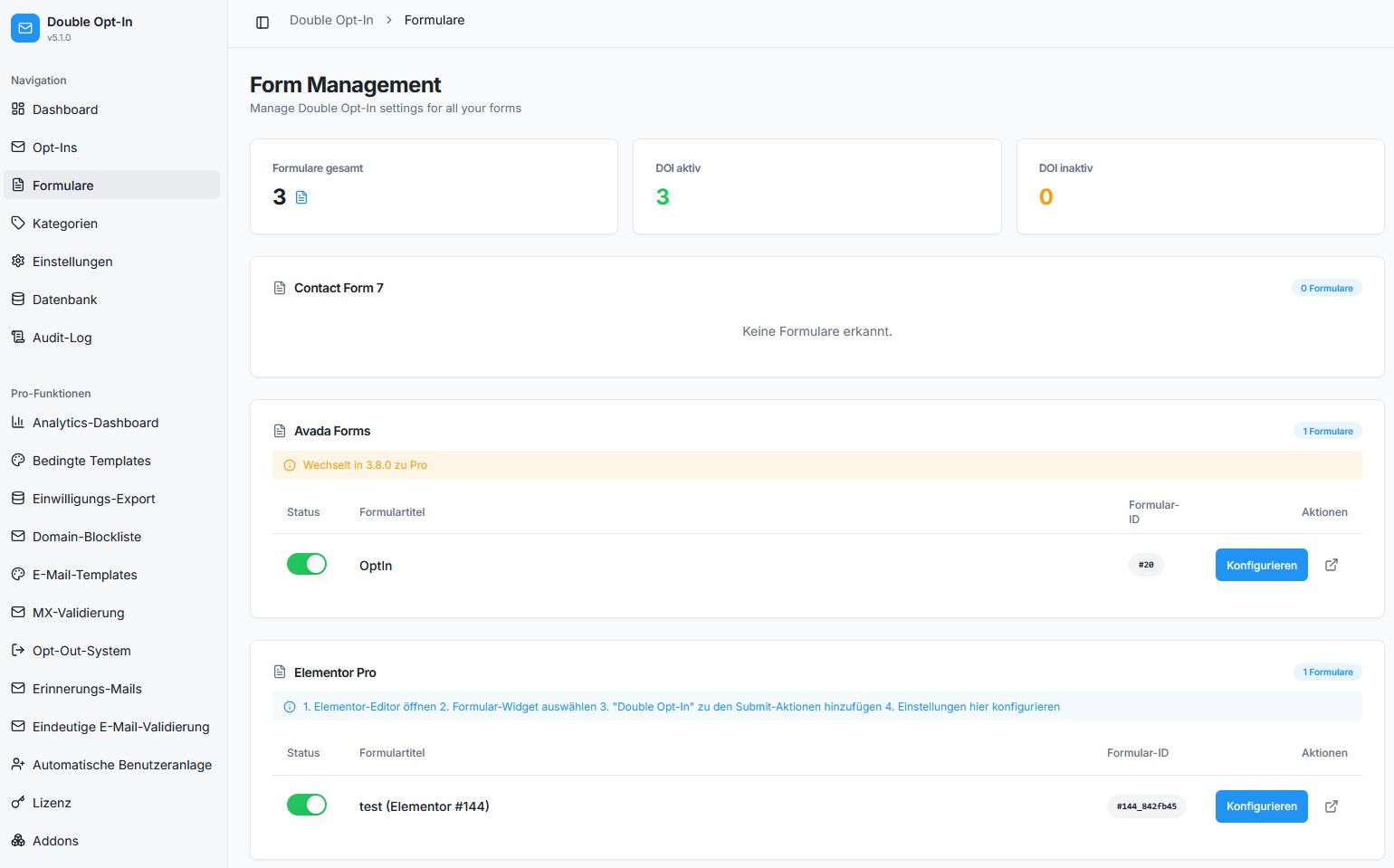Click the Bedingte Templates palette icon

[18, 460]
